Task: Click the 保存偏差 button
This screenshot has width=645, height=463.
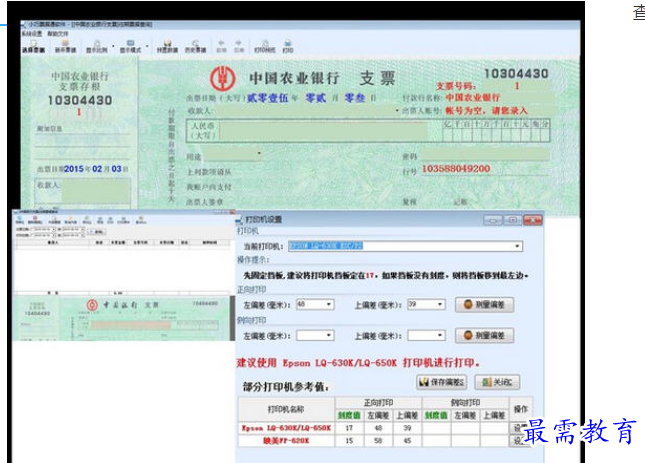Action: pyautogui.click(x=442, y=382)
